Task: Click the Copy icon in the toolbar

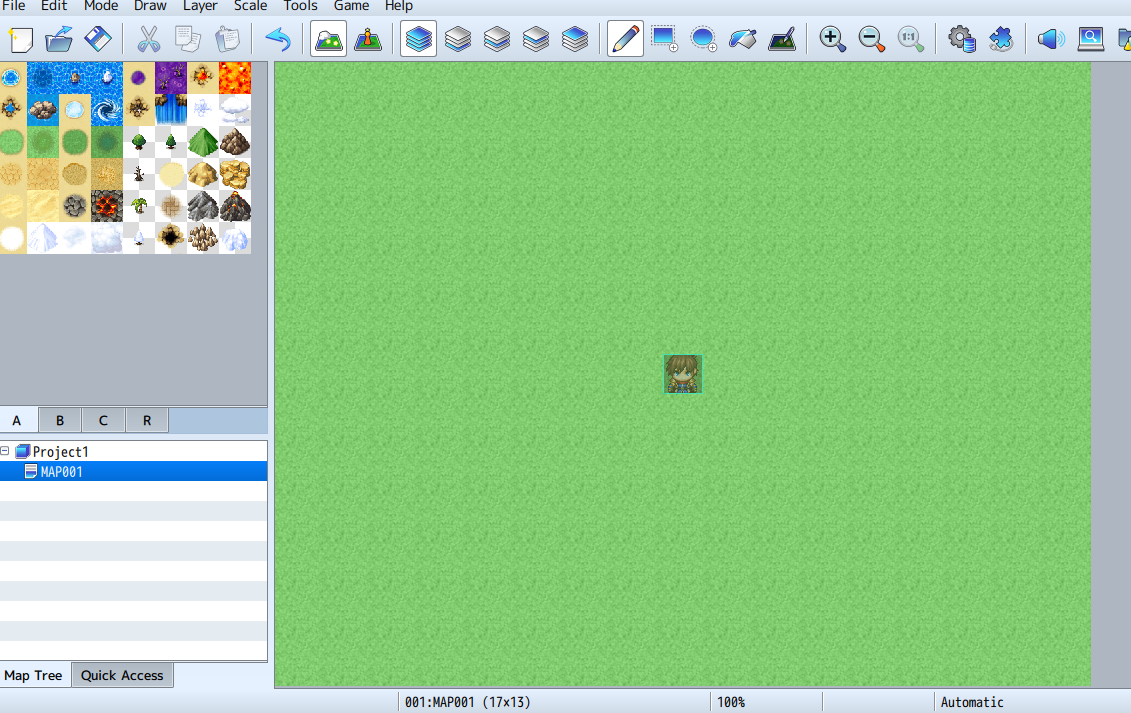Action: coord(188,39)
